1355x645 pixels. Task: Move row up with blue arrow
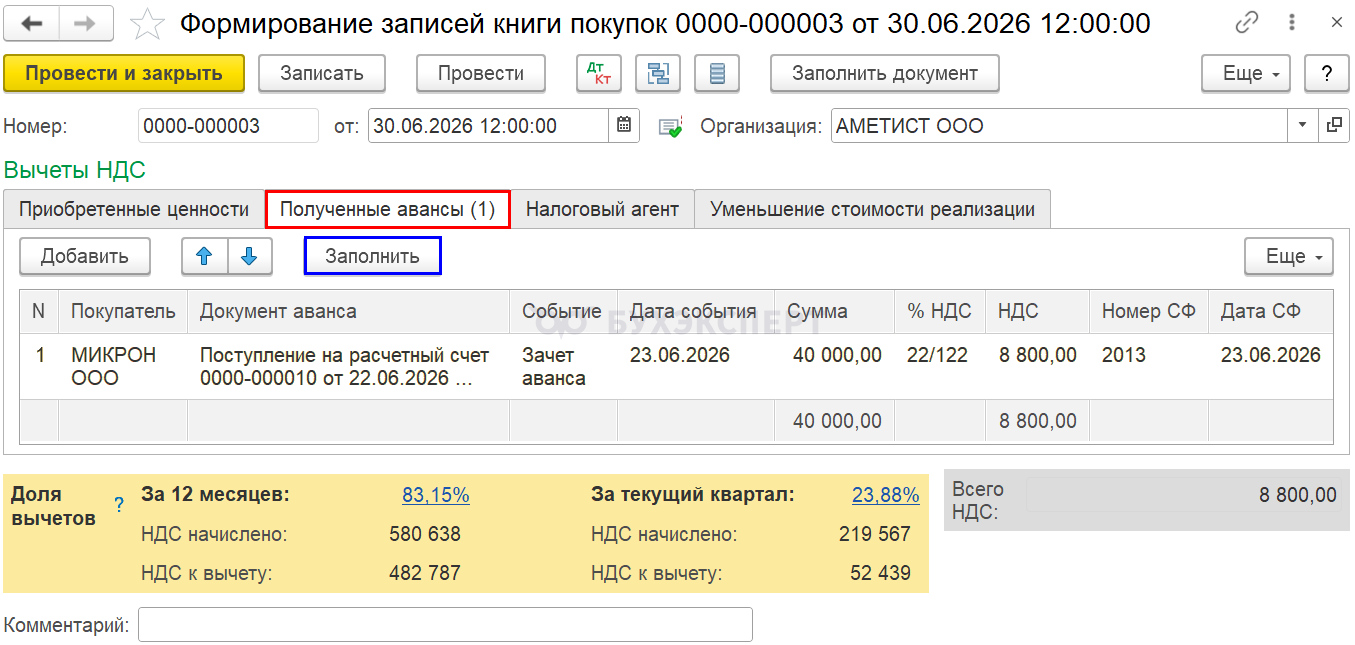(204, 256)
